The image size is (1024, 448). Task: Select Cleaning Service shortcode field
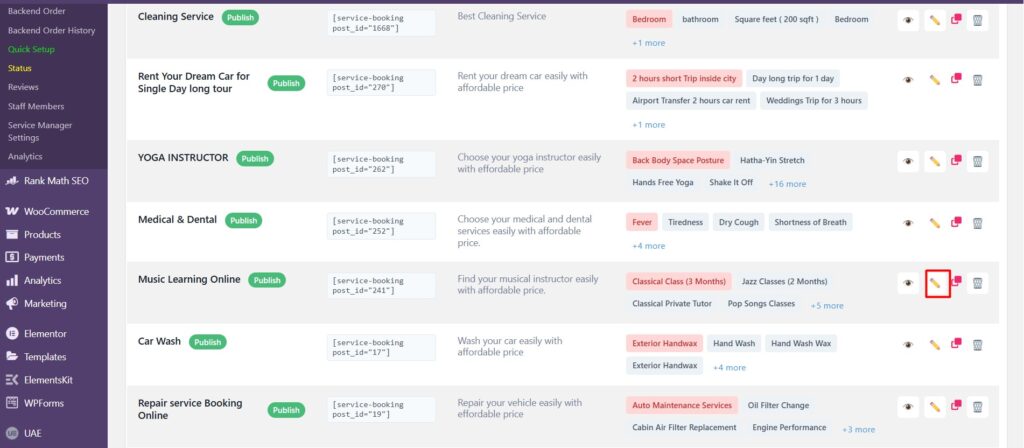[380, 25]
